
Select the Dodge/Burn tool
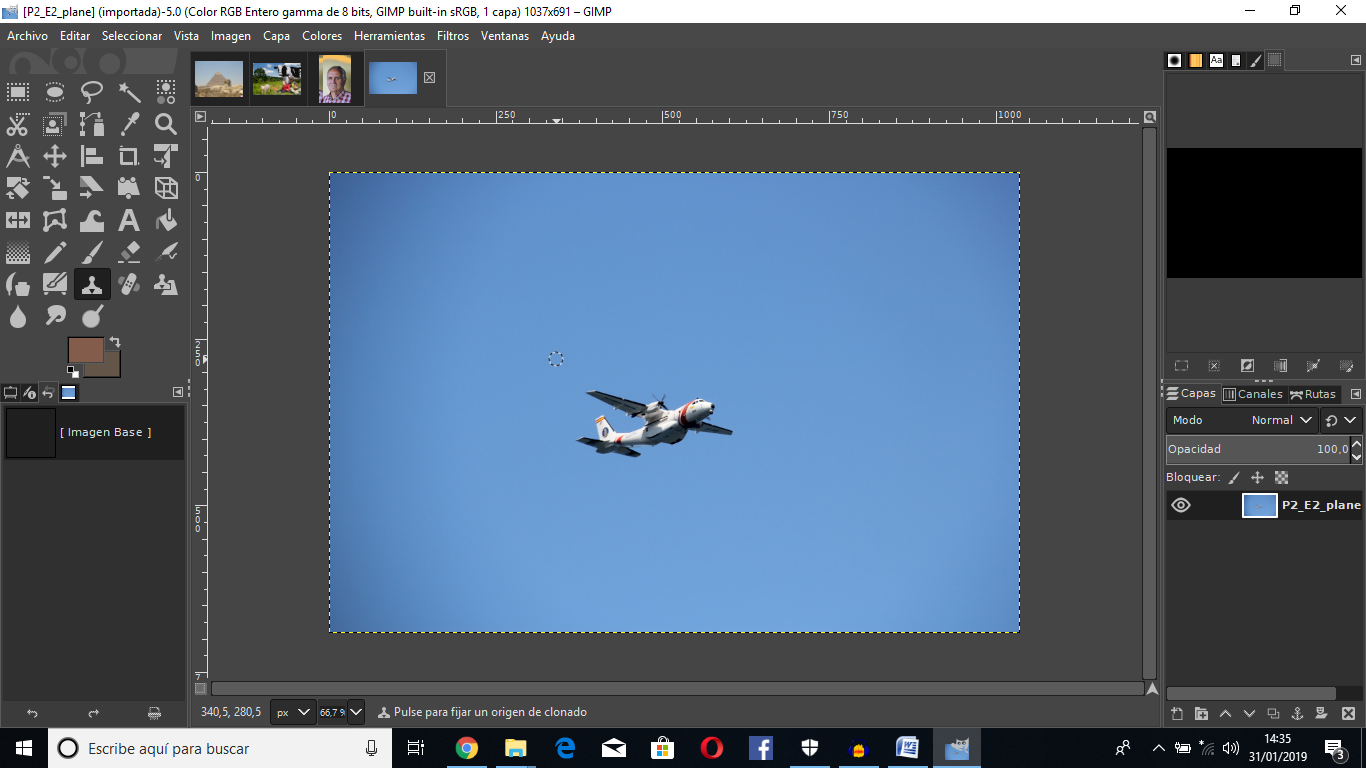tap(92, 317)
